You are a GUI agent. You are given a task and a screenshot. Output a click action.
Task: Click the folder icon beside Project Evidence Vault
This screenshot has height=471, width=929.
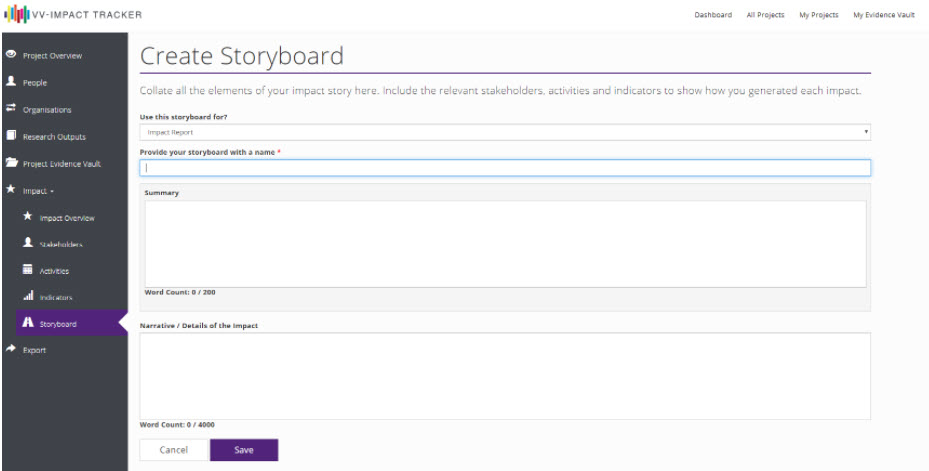pos(11,162)
